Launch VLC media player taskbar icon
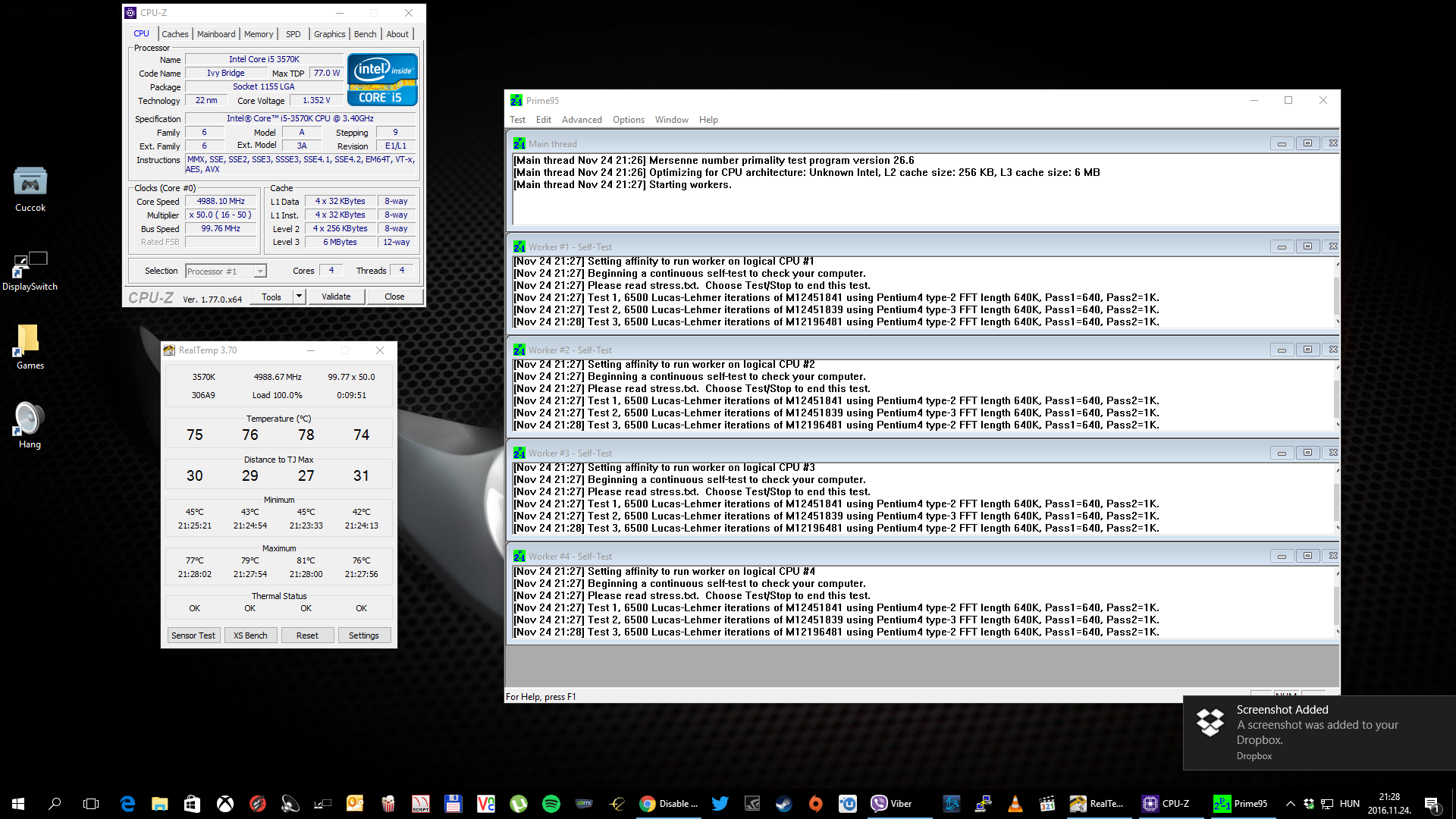 [1015, 804]
